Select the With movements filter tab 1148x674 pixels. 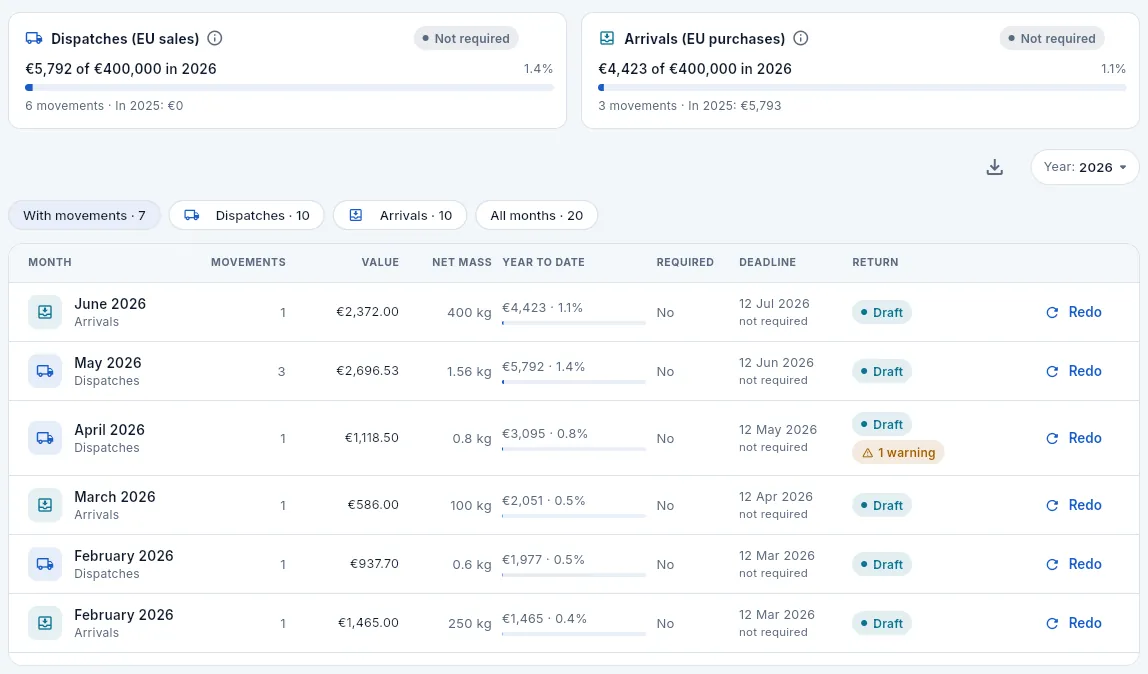pyautogui.click(x=84, y=215)
